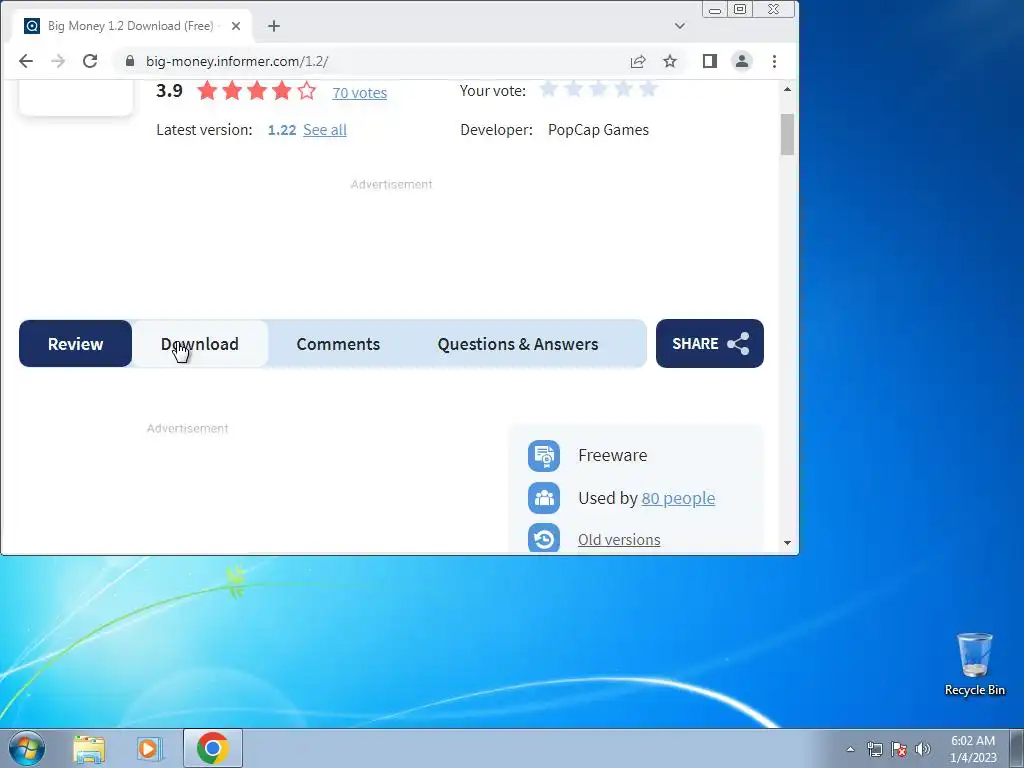Click the browser forward arrow
Viewport: 1024px width, 768px height.
click(58, 61)
